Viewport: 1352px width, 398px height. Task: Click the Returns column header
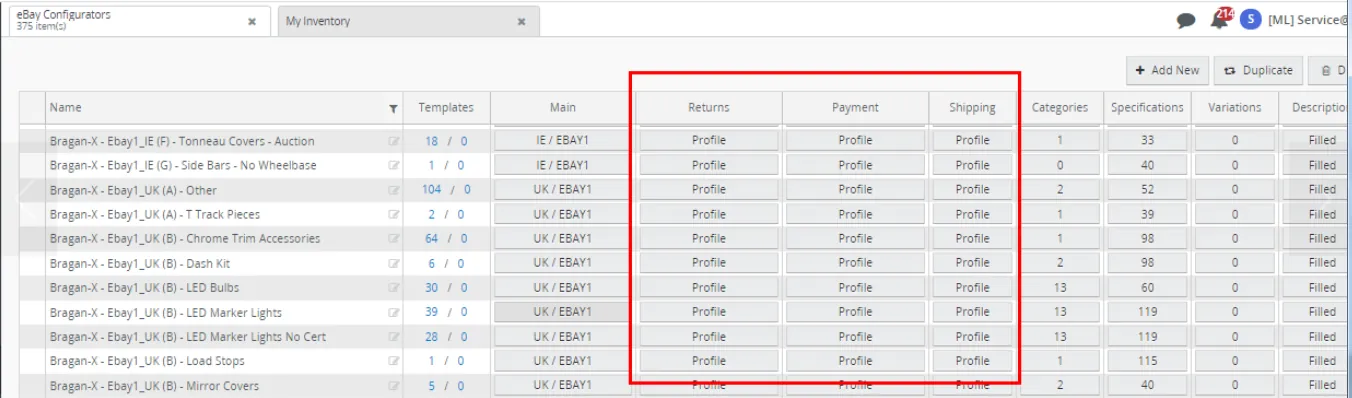(709, 107)
